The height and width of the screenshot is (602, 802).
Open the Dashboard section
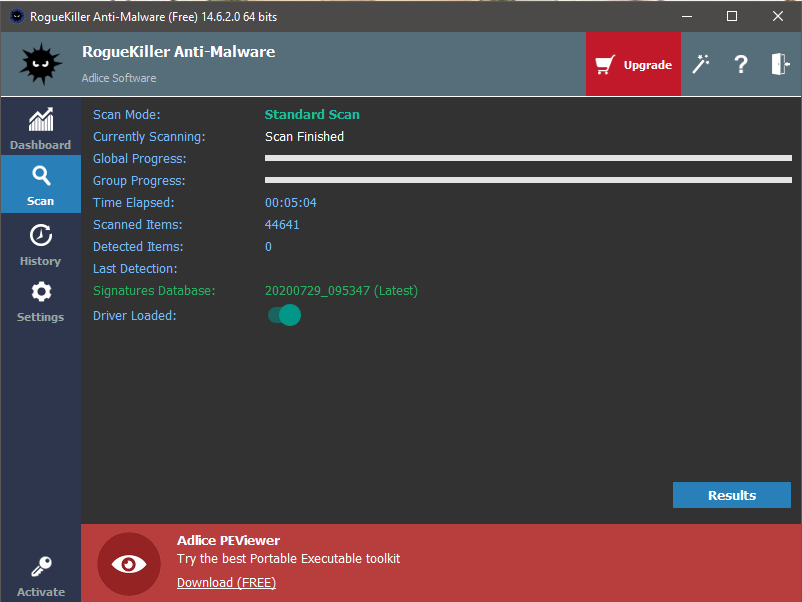pyautogui.click(x=40, y=128)
